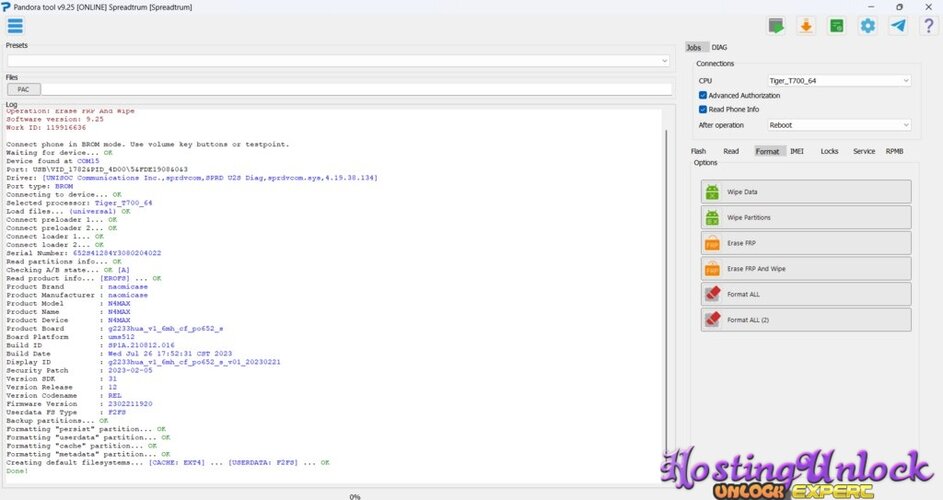This screenshot has height=500, width=943.
Task: Click the green flag toolbar icon
Action: (776, 26)
